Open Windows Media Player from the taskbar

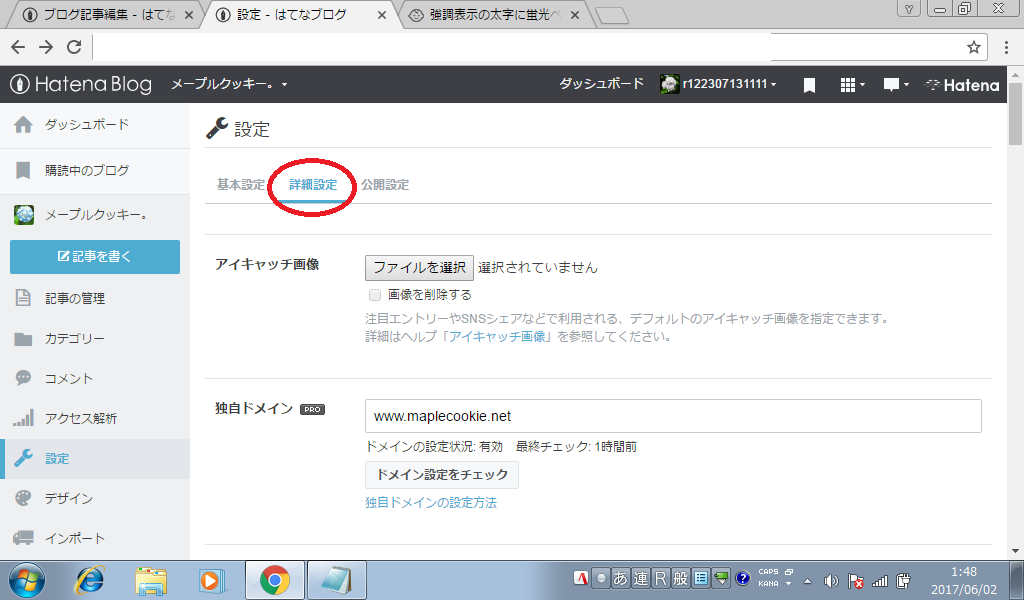point(212,580)
